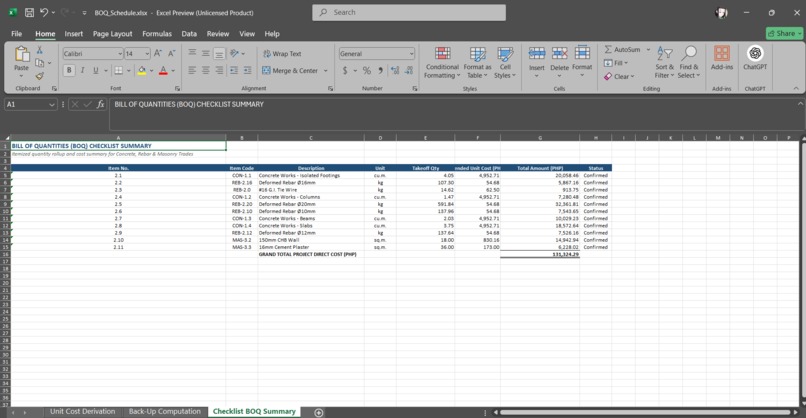806x418 pixels.
Task: Open the font name Calibri dropdown
Action: pyautogui.click(x=120, y=53)
